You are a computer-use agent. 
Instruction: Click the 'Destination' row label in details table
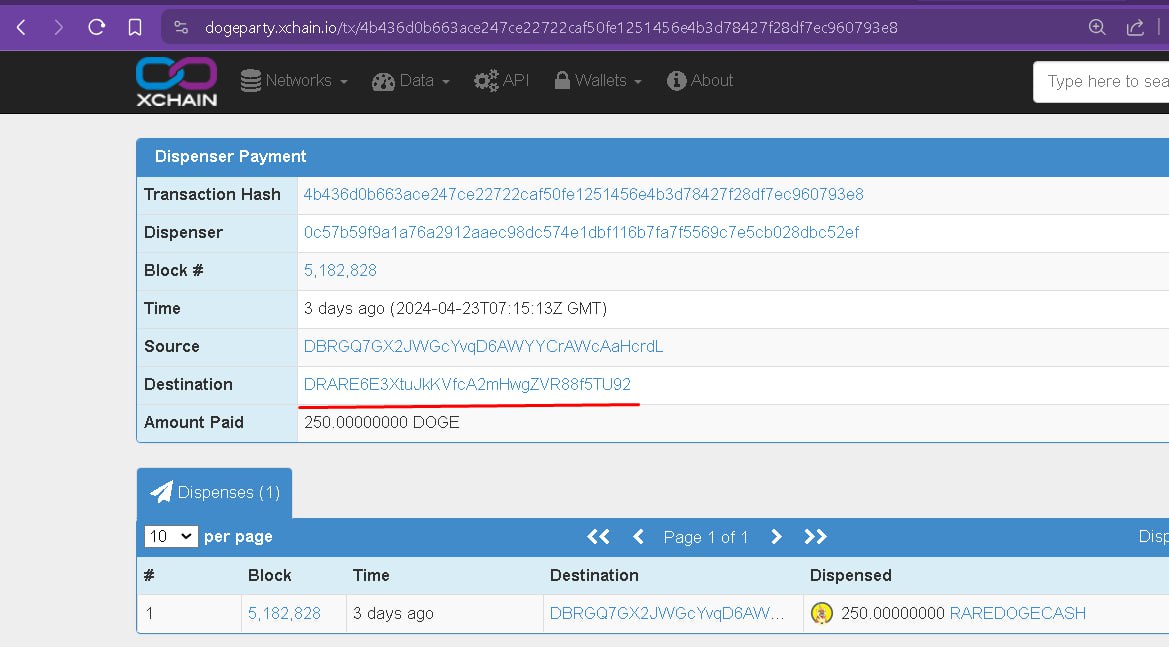point(189,385)
